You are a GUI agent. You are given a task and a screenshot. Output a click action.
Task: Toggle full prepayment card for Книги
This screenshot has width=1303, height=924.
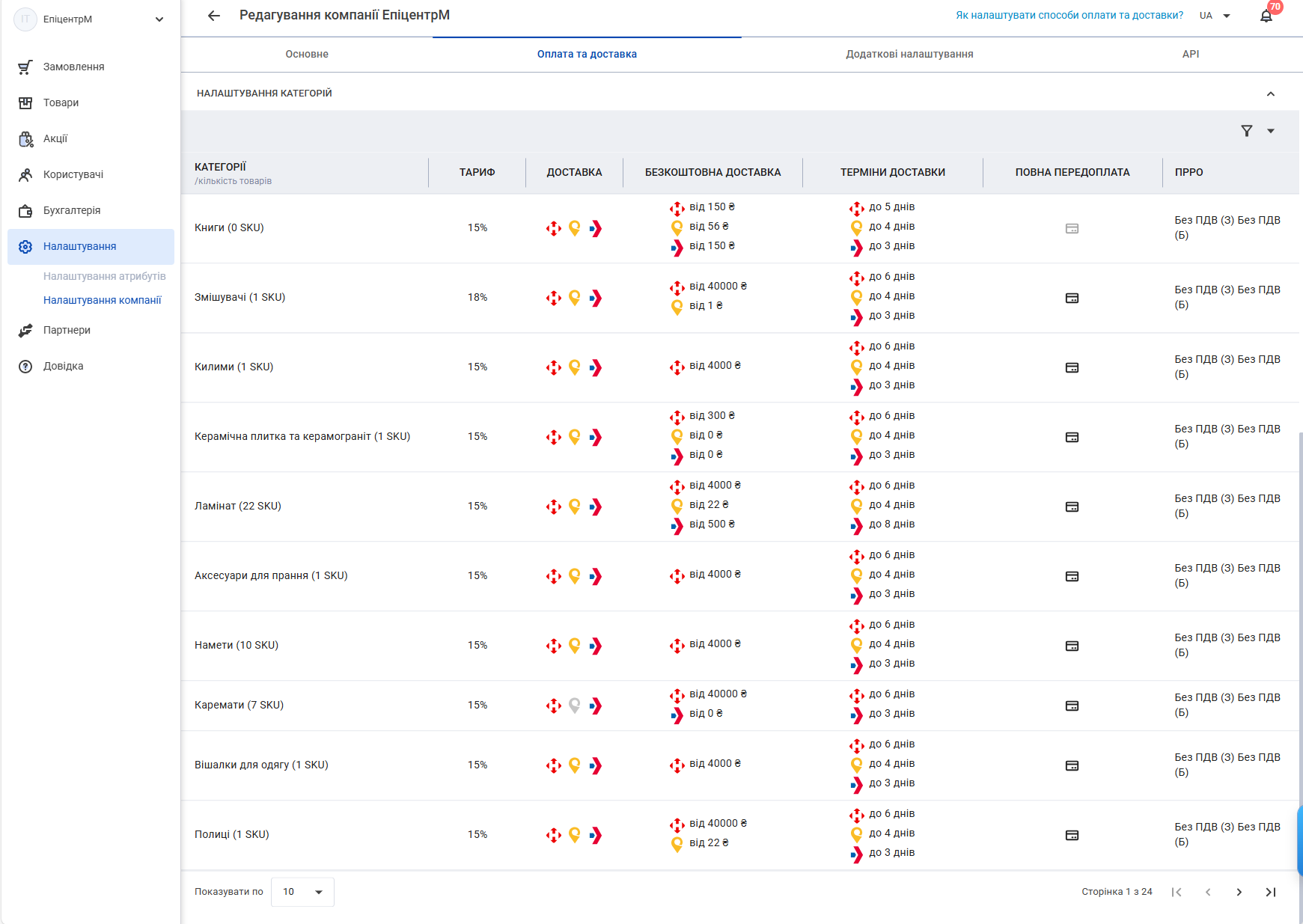click(1072, 228)
